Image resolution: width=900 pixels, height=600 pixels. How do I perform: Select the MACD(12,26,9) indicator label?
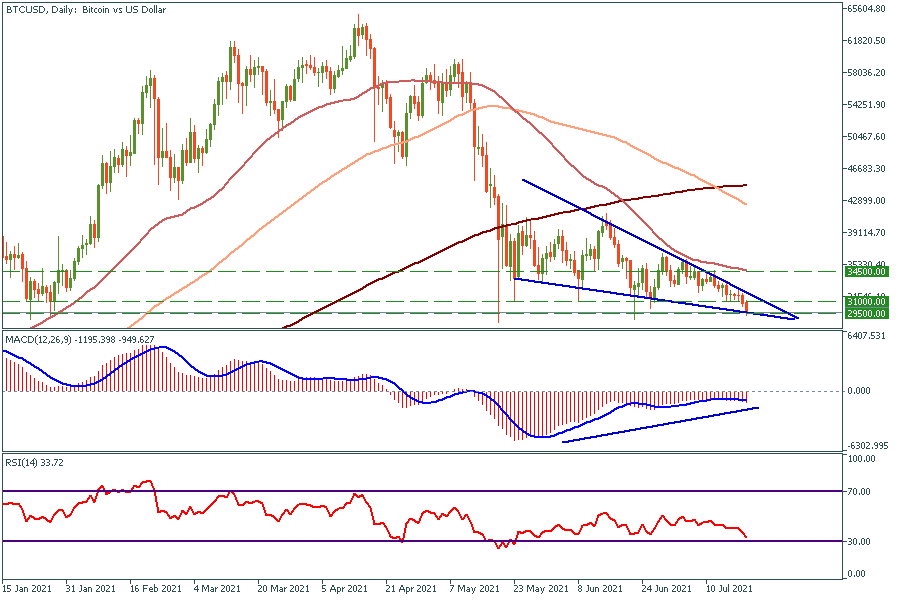click(80, 340)
